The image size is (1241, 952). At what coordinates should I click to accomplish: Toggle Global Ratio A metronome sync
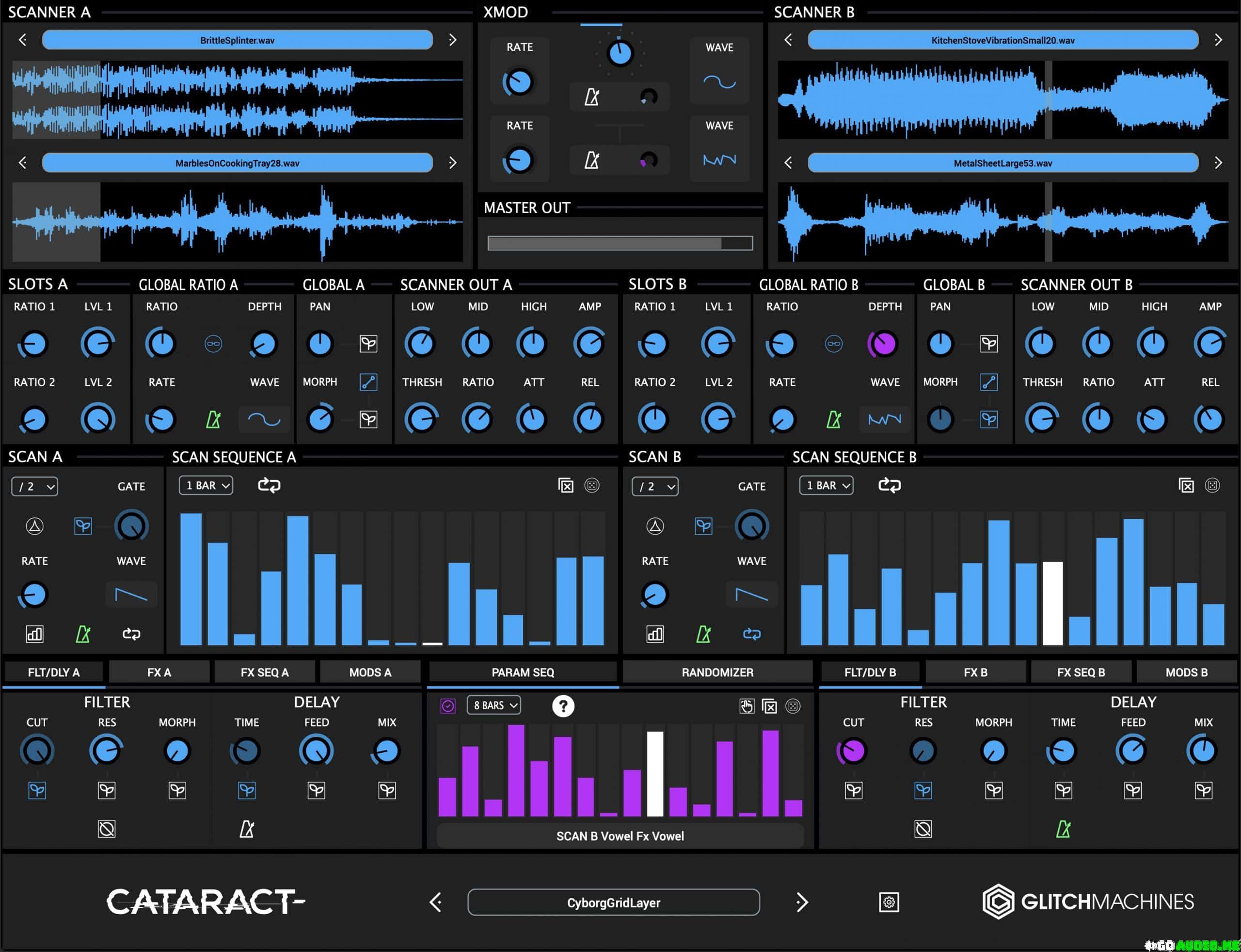[213, 420]
